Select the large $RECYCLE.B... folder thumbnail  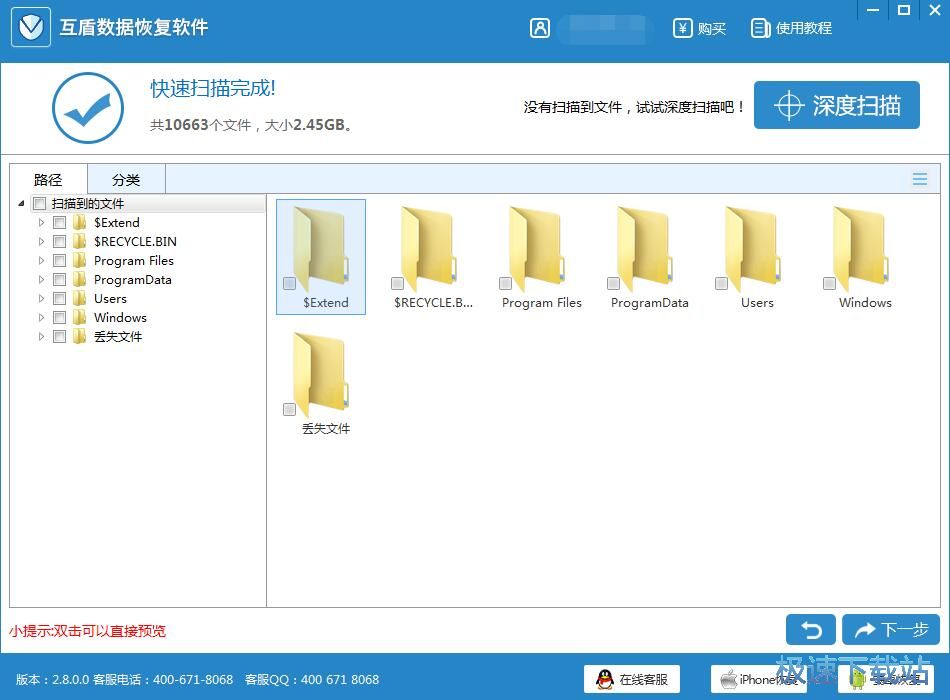click(x=429, y=250)
